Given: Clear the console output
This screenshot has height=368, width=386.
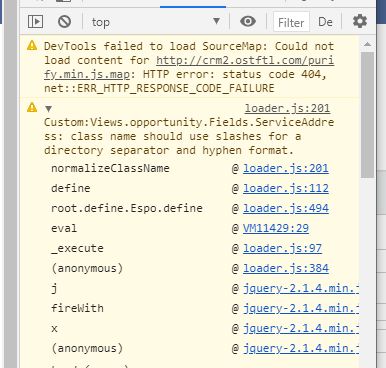Looking at the screenshot, I should coord(64,22).
